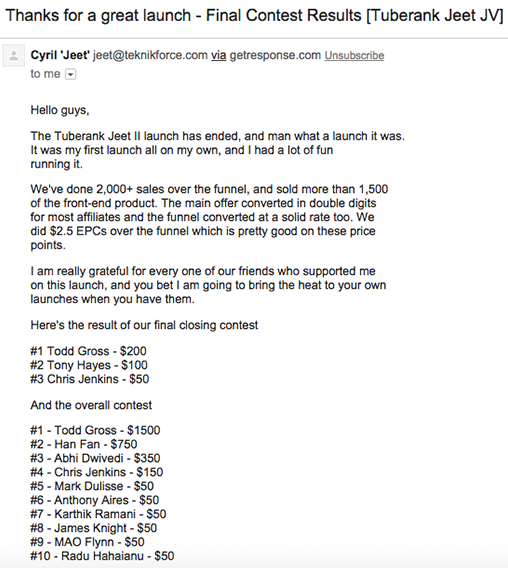508x568 pixels.
Task: Click 'And the overall contest' heading text
Action: pos(91,405)
